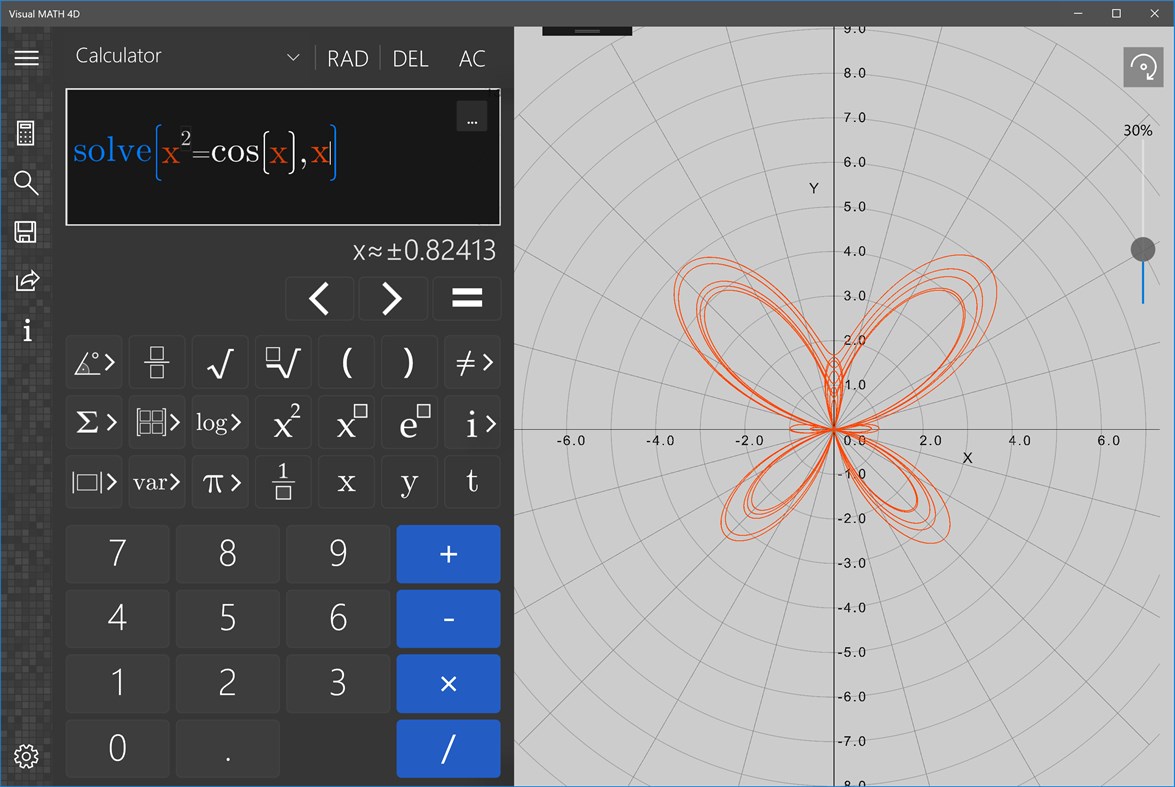The image size is (1175, 787).
Task: Insert reciprocal one-over template
Action: pos(283,482)
